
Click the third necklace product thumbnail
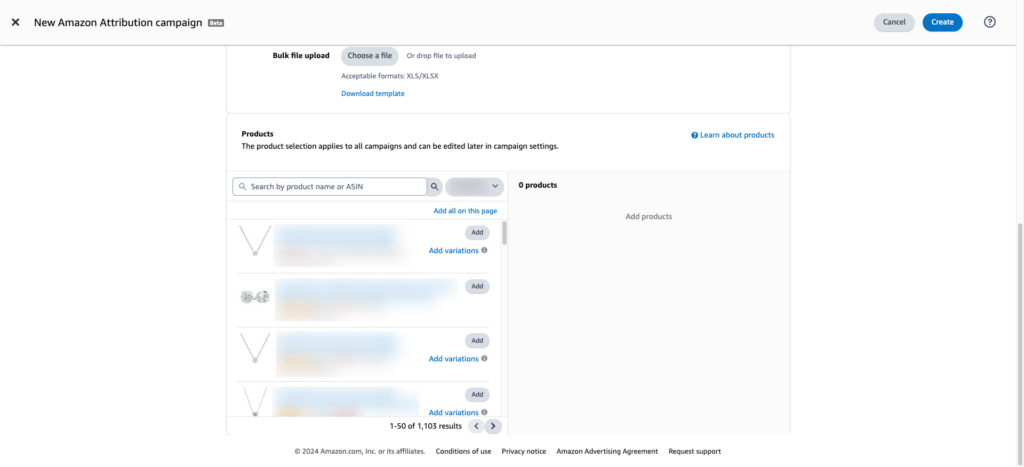pos(255,349)
